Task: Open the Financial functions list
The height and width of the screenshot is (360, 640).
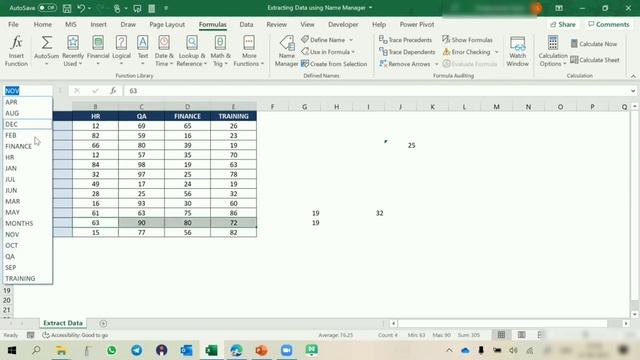Action: tap(98, 51)
